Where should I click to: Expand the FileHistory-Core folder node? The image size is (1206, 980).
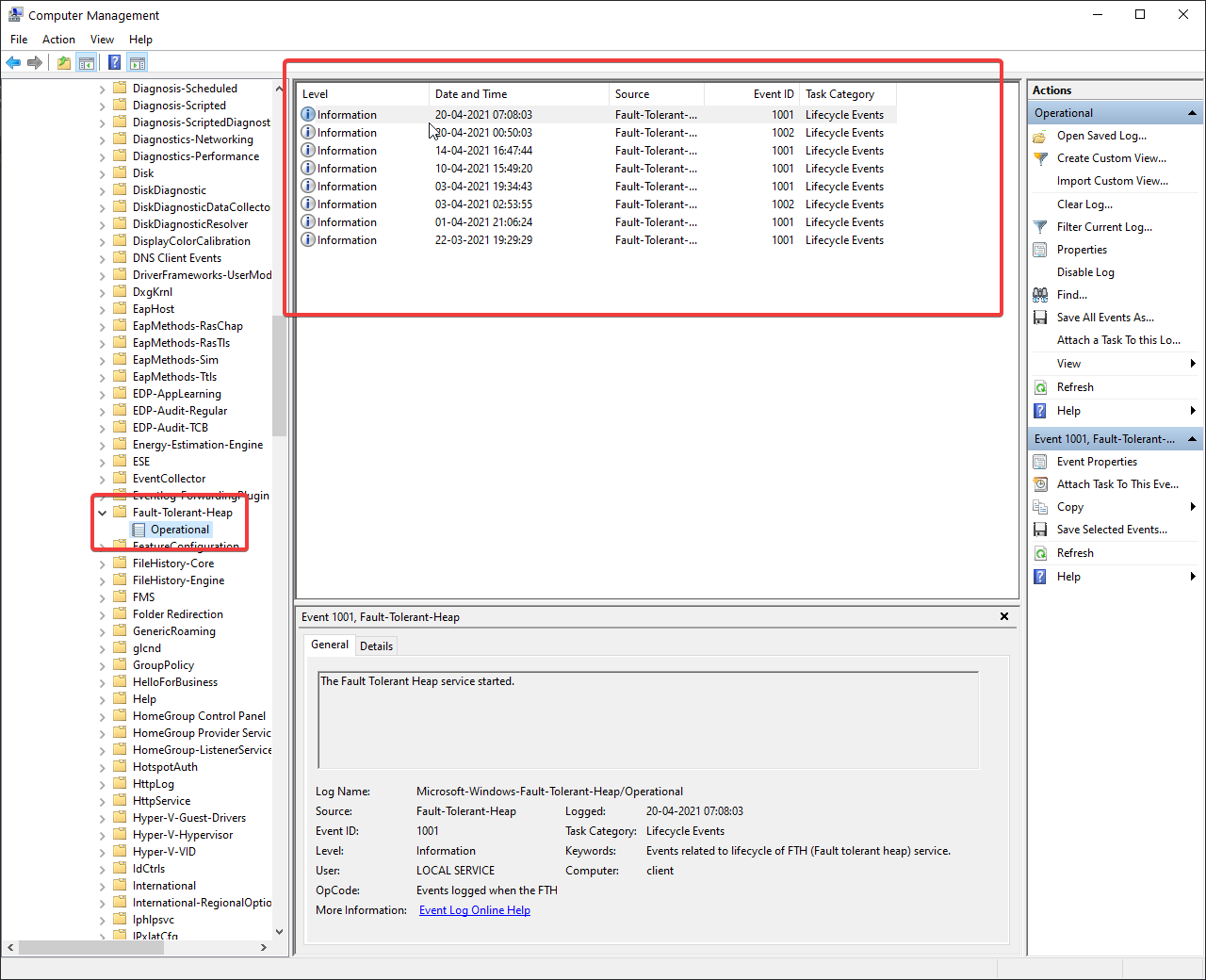(x=103, y=563)
